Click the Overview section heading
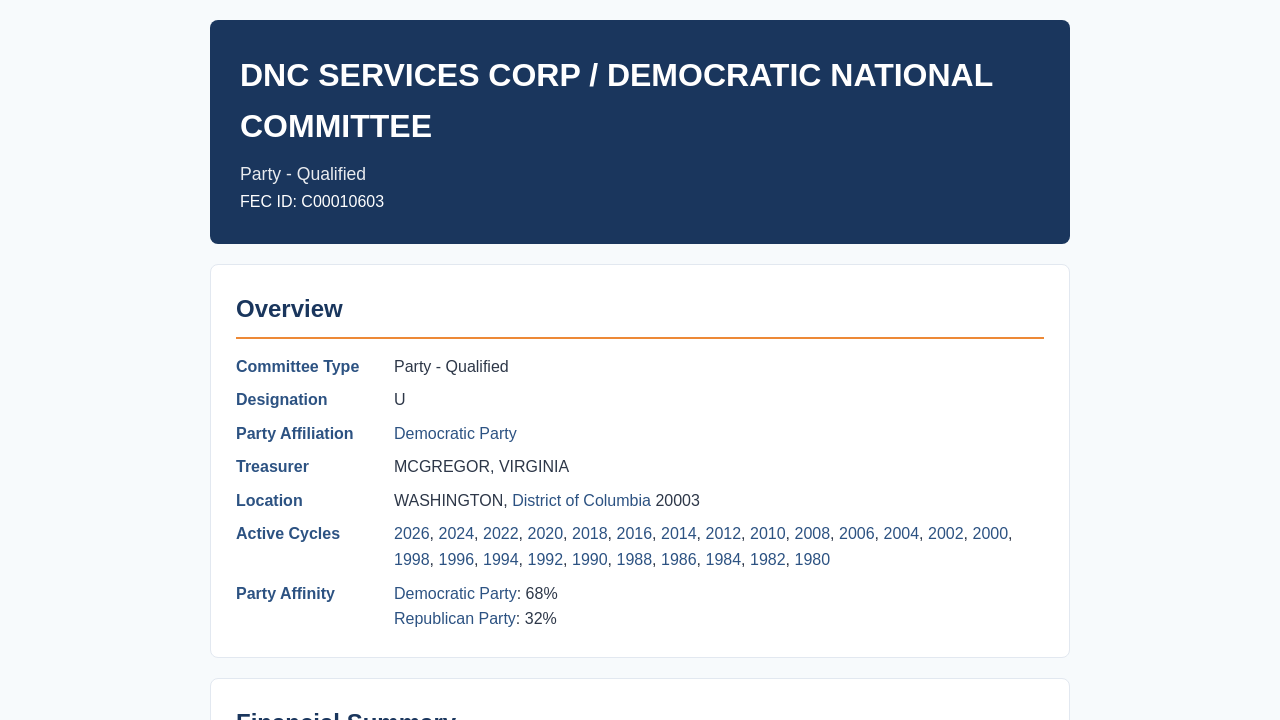1280x720 pixels. pos(289,309)
